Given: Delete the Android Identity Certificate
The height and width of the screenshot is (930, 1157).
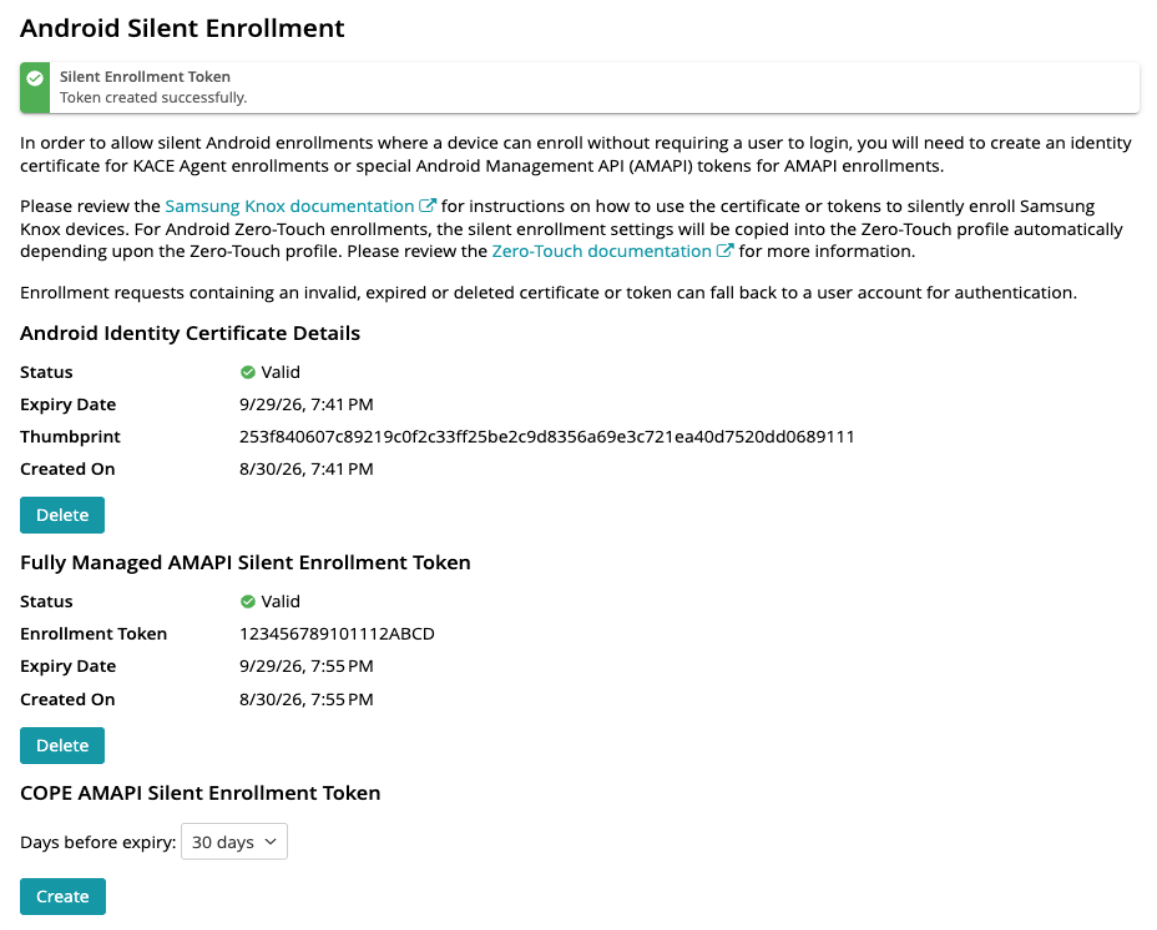Looking at the screenshot, I should [x=62, y=514].
